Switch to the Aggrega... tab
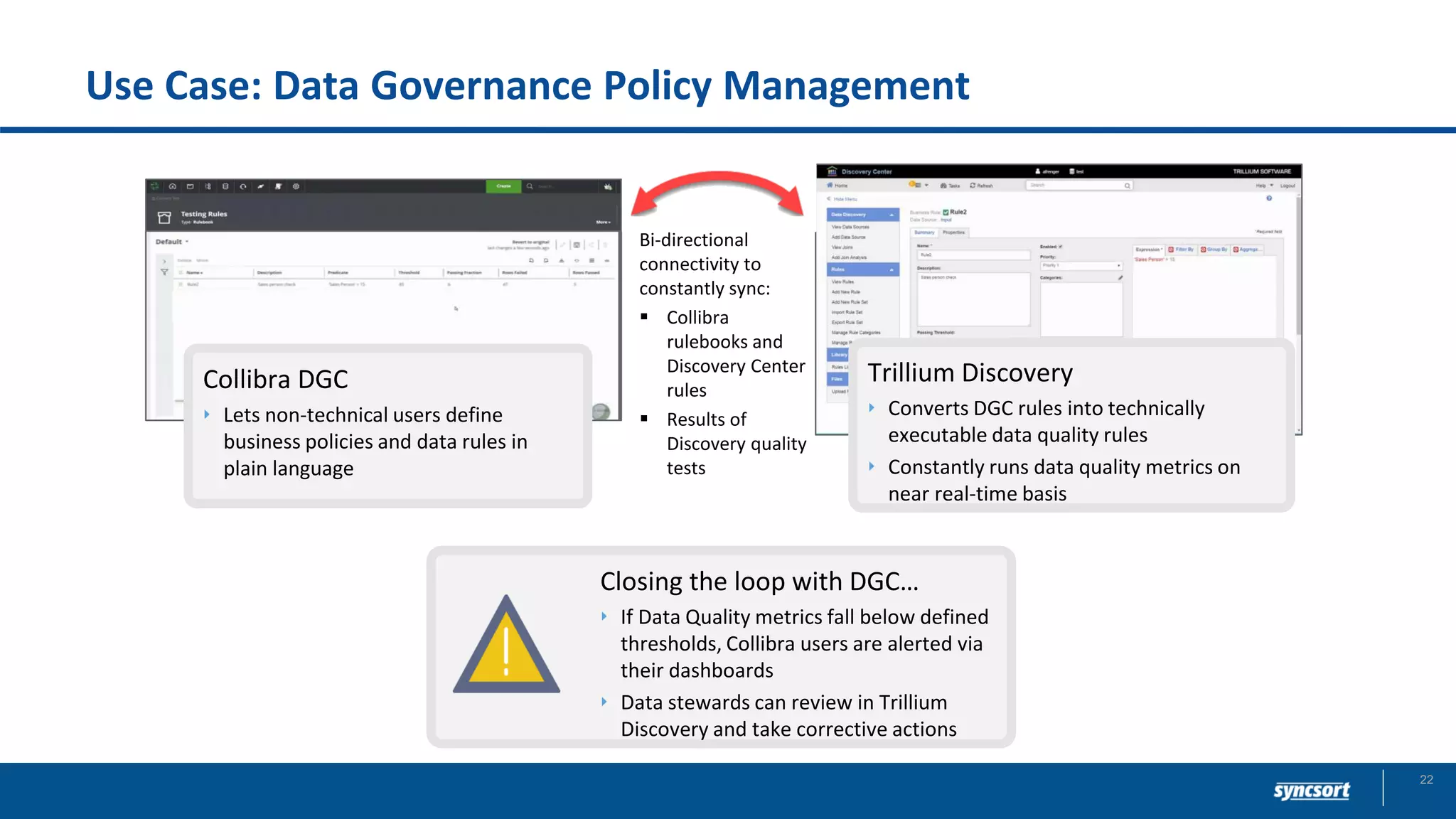The width and height of the screenshot is (1456, 819). pos(1247,250)
